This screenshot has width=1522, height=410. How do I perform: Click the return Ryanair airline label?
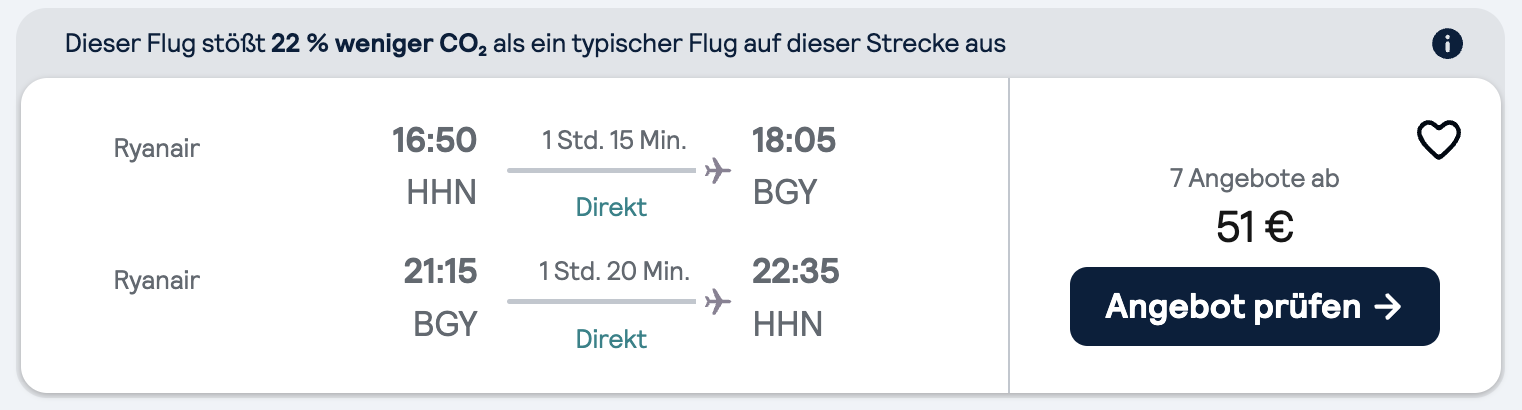[157, 280]
